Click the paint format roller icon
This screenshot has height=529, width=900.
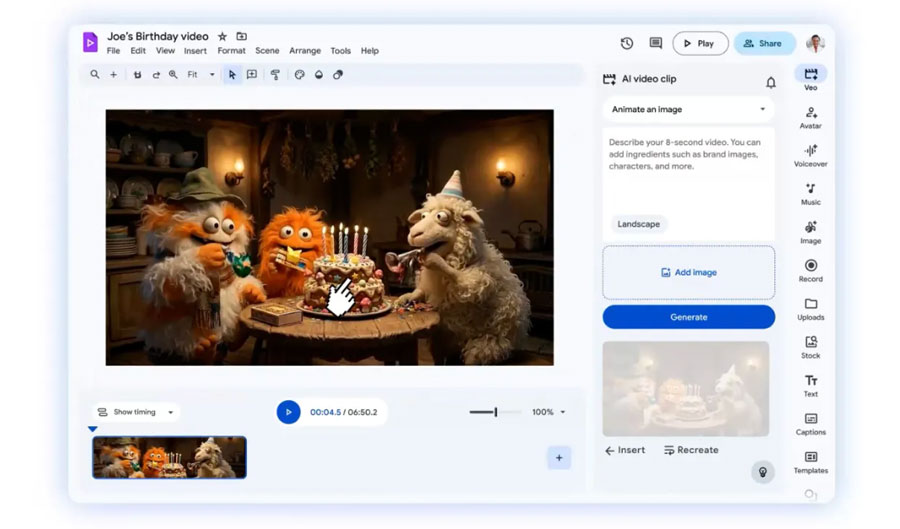[x=275, y=74]
